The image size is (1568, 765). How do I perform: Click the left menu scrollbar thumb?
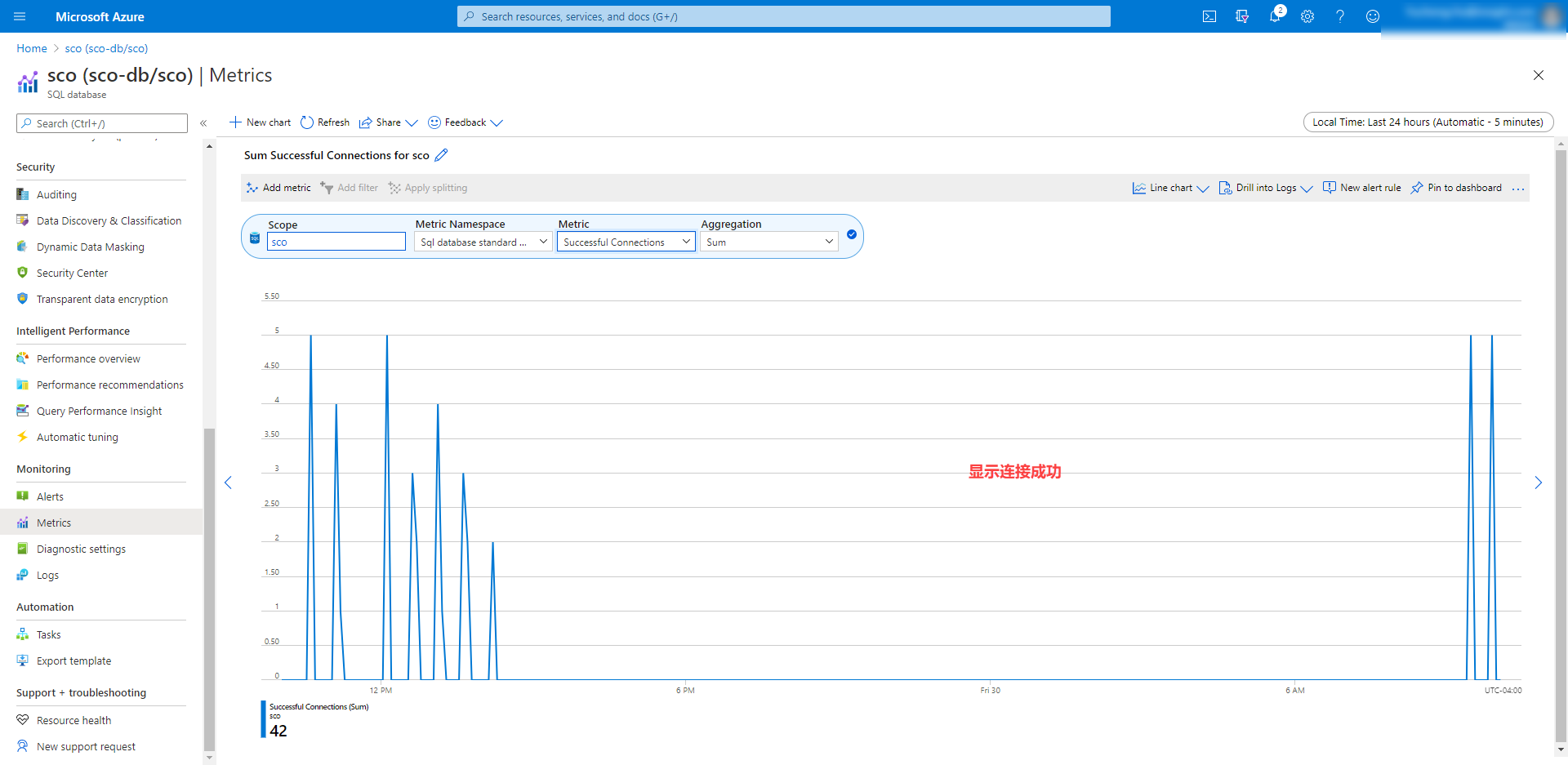coord(209,588)
